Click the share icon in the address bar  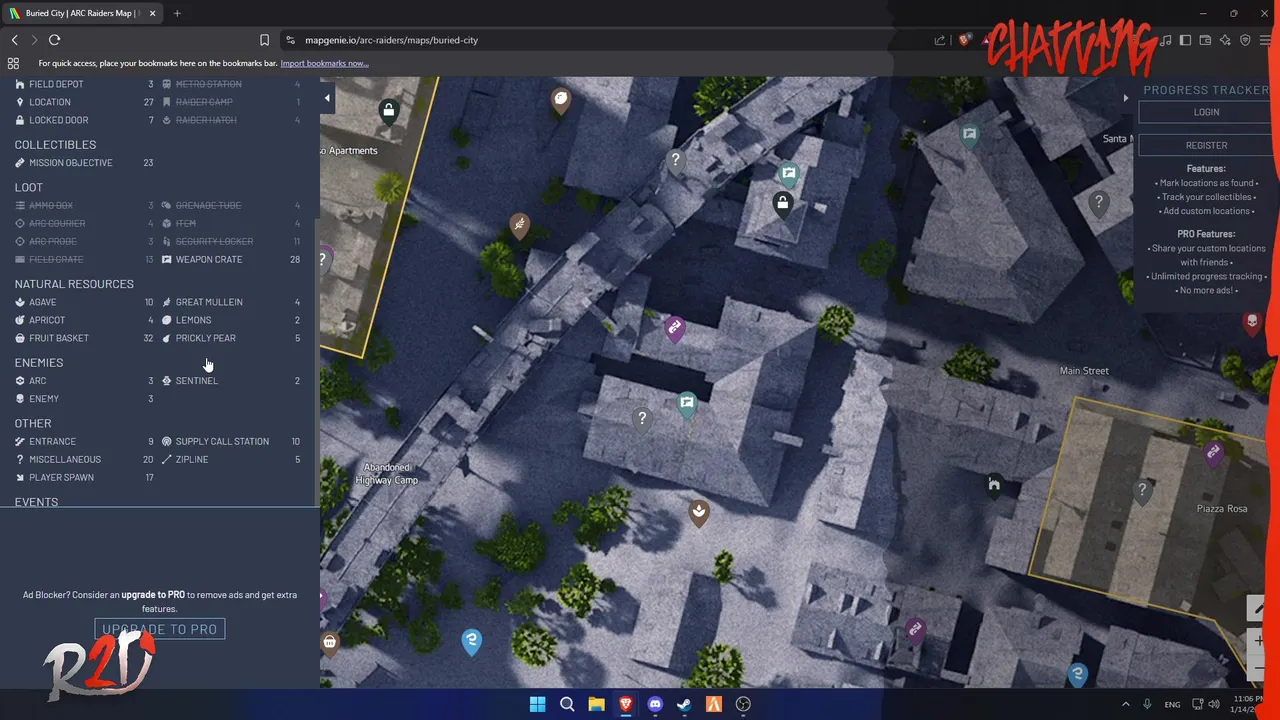click(939, 40)
